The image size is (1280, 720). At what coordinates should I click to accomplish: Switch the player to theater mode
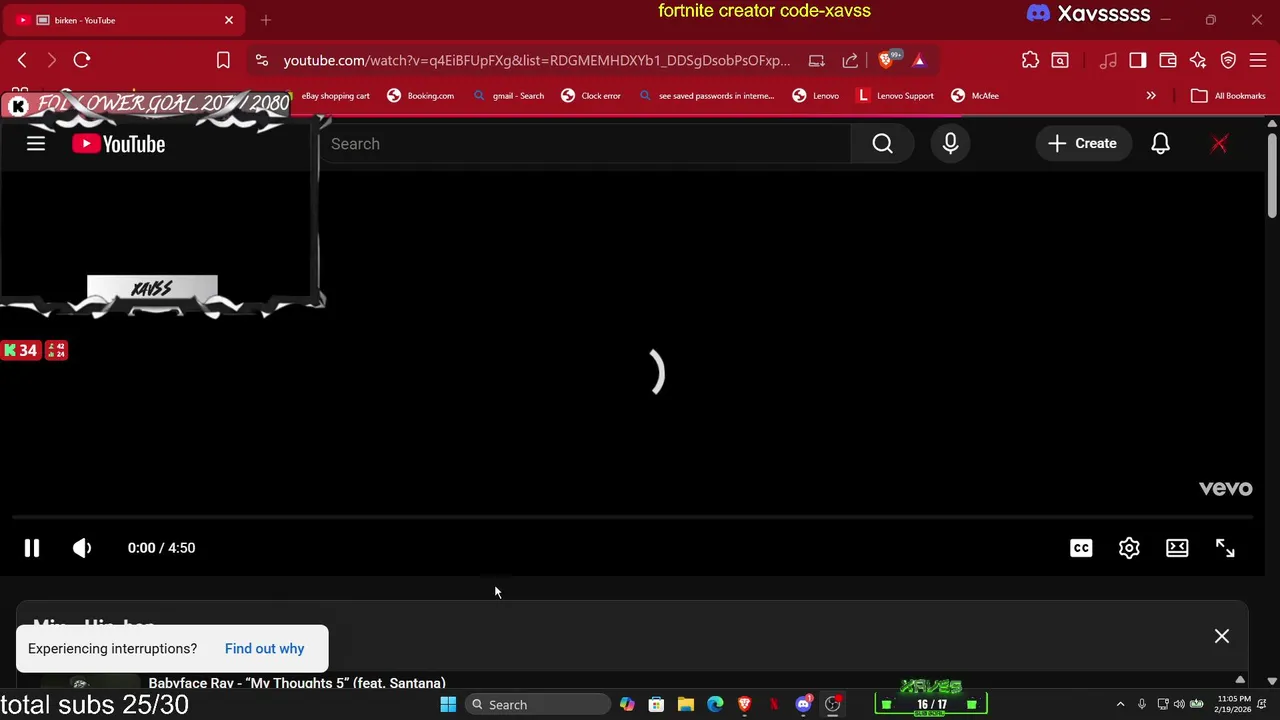pyautogui.click(x=1177, y=548)
